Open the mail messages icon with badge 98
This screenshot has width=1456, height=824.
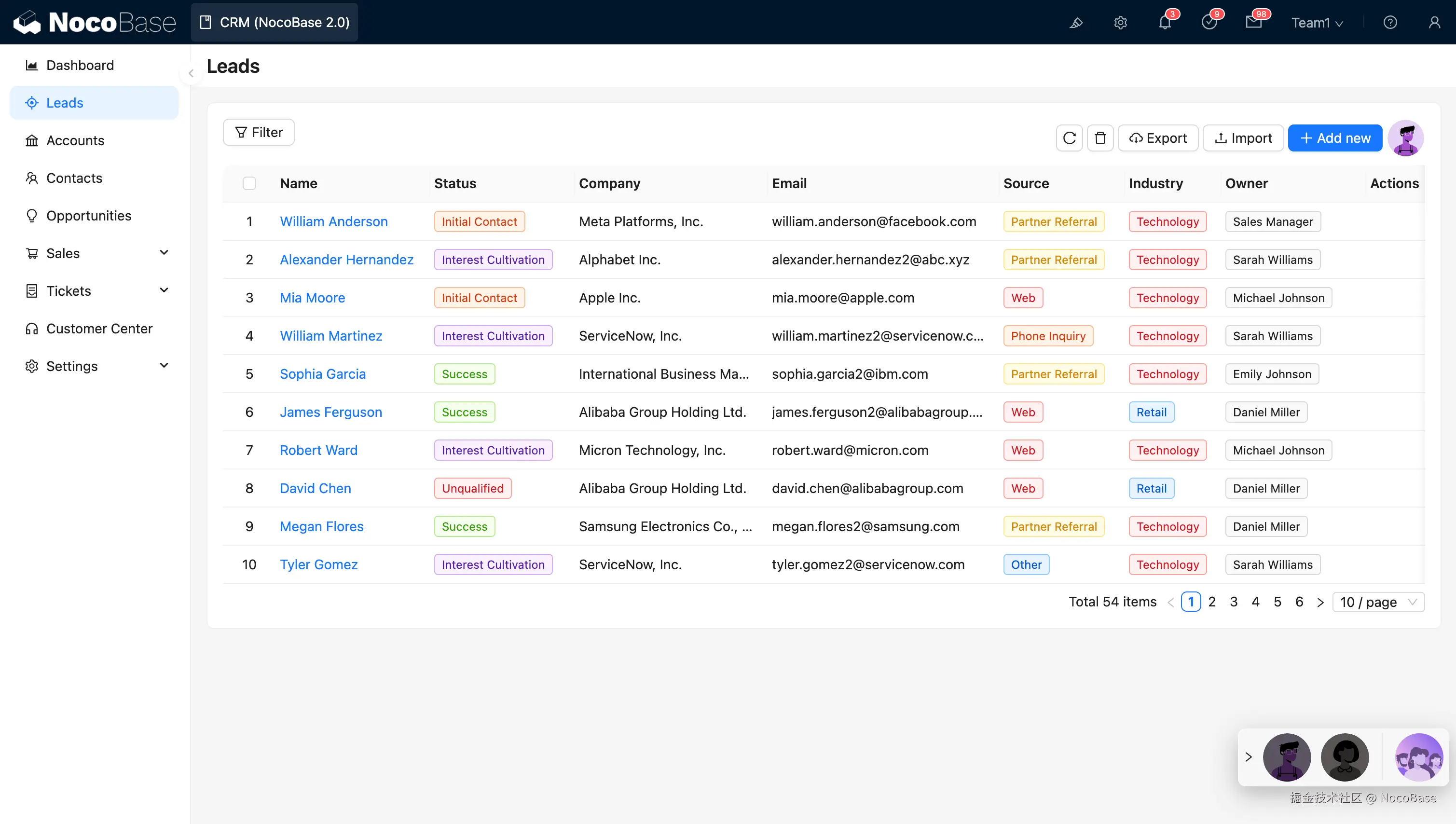pos(1253,23)
